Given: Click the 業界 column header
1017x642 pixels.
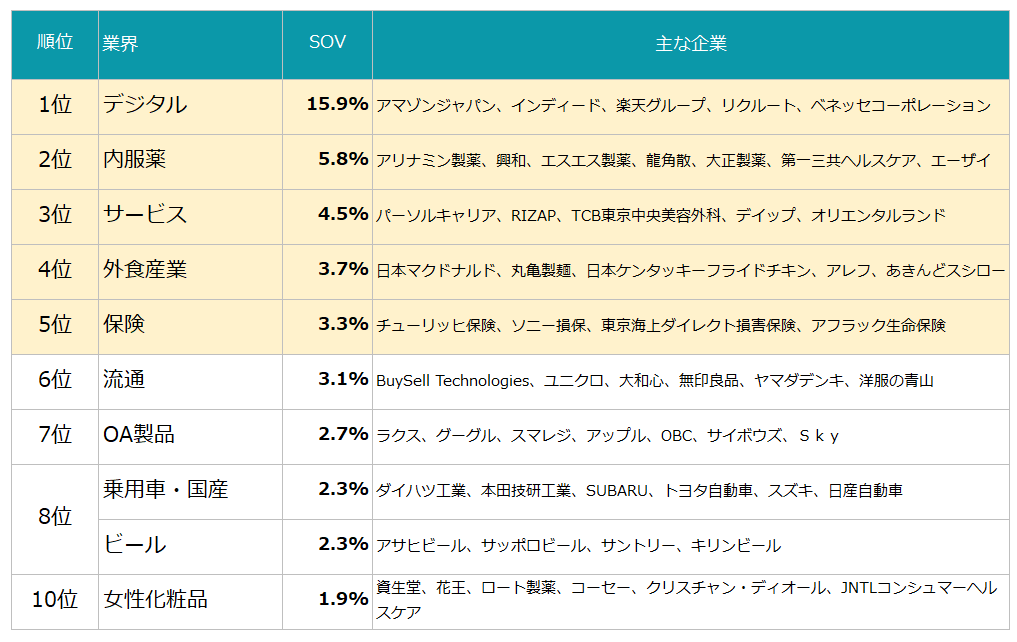Looking at the screenshot, I should point(121,43).
